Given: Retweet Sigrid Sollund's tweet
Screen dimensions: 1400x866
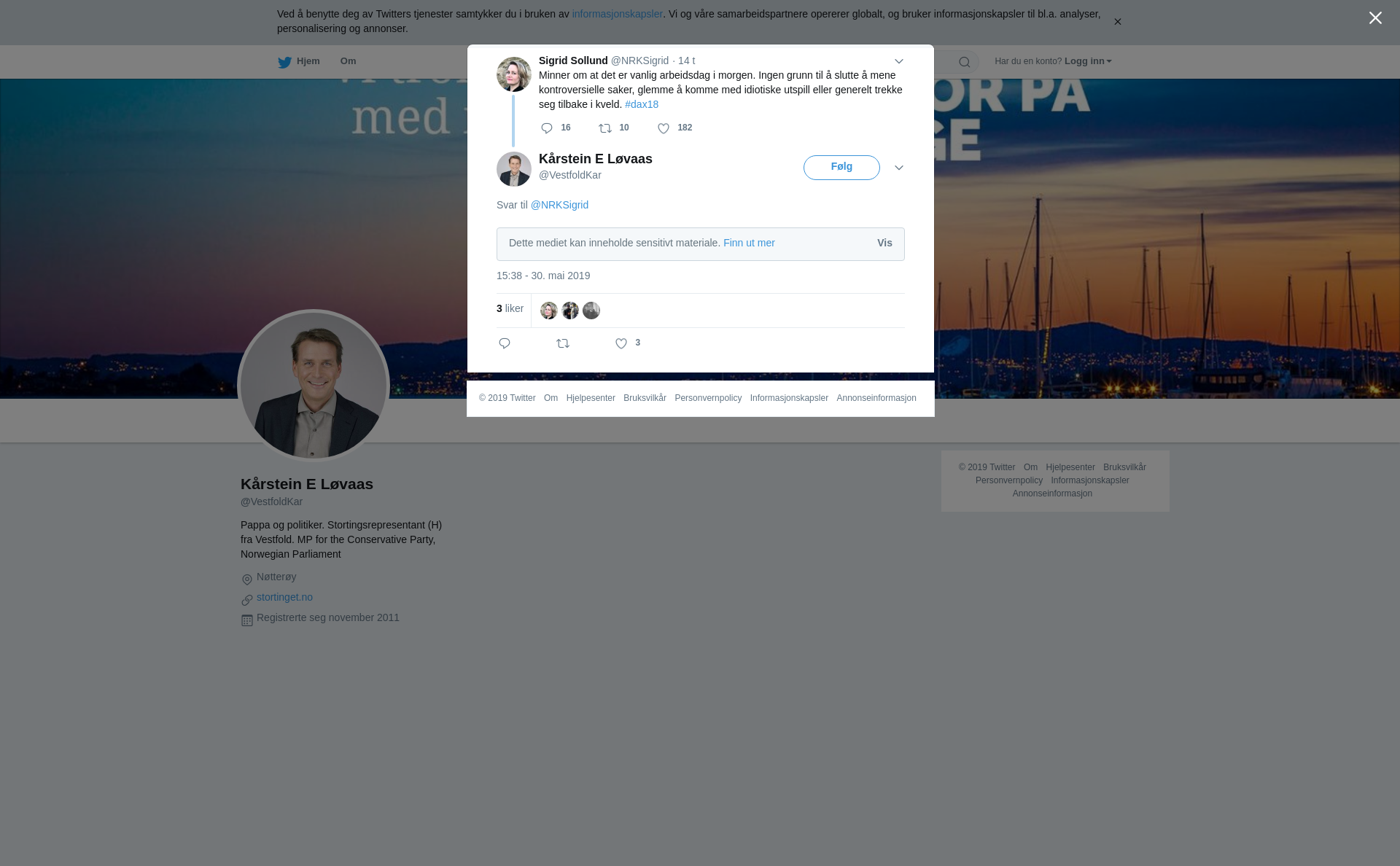Looking at the screenshot, I should [x=605, y=128].
